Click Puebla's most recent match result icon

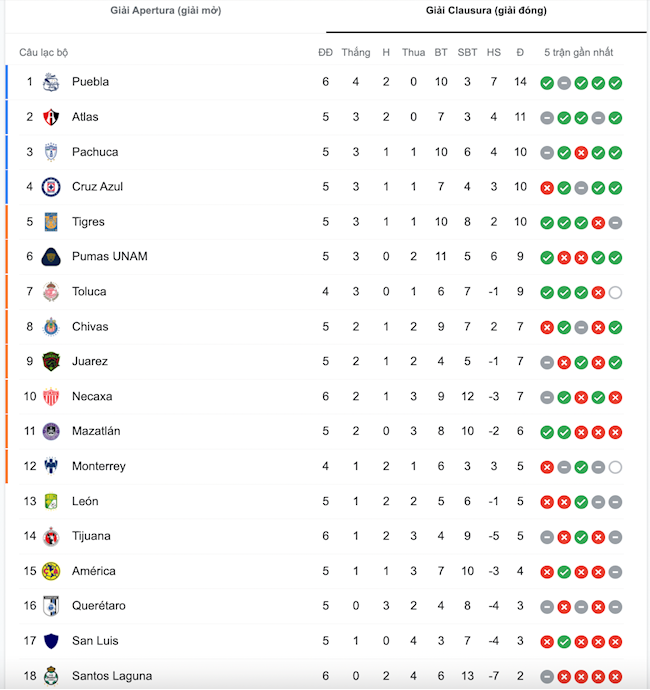pyautogui.click(x=615, y=82)
